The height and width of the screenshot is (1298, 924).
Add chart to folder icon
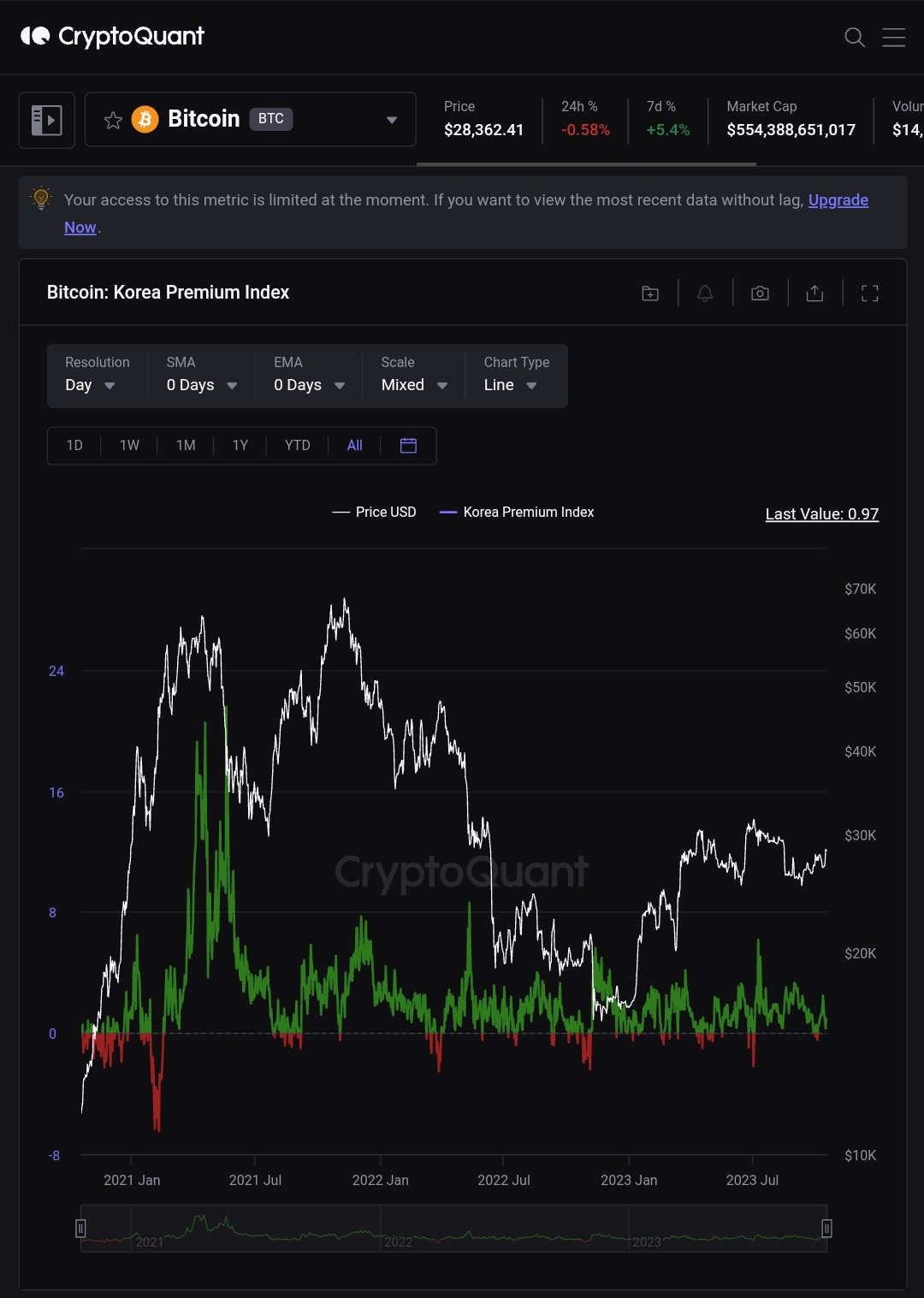650,293
